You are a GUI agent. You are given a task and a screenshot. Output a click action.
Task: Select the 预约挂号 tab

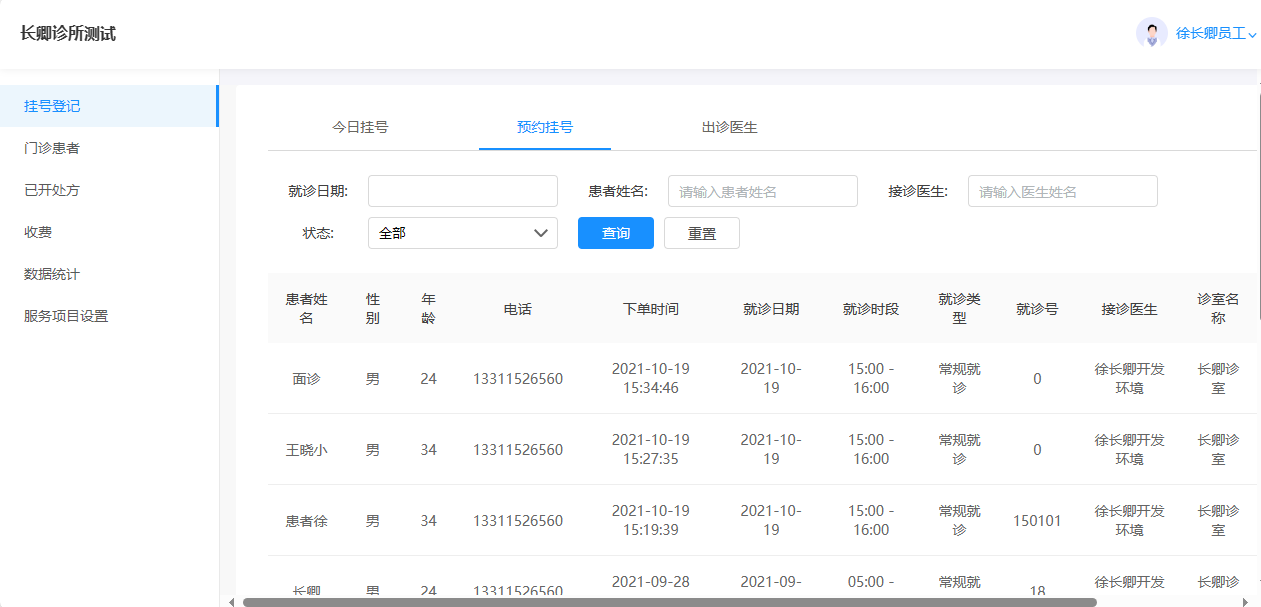[x=545, y=127]
